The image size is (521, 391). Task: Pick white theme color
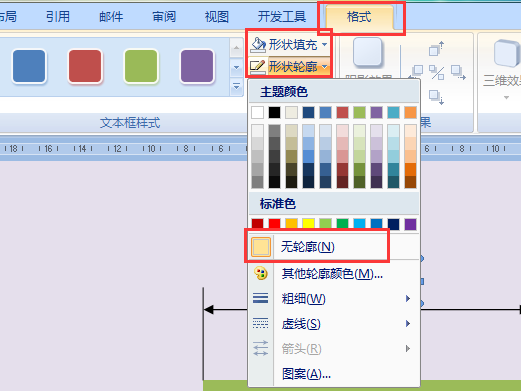tap(257, 113)
